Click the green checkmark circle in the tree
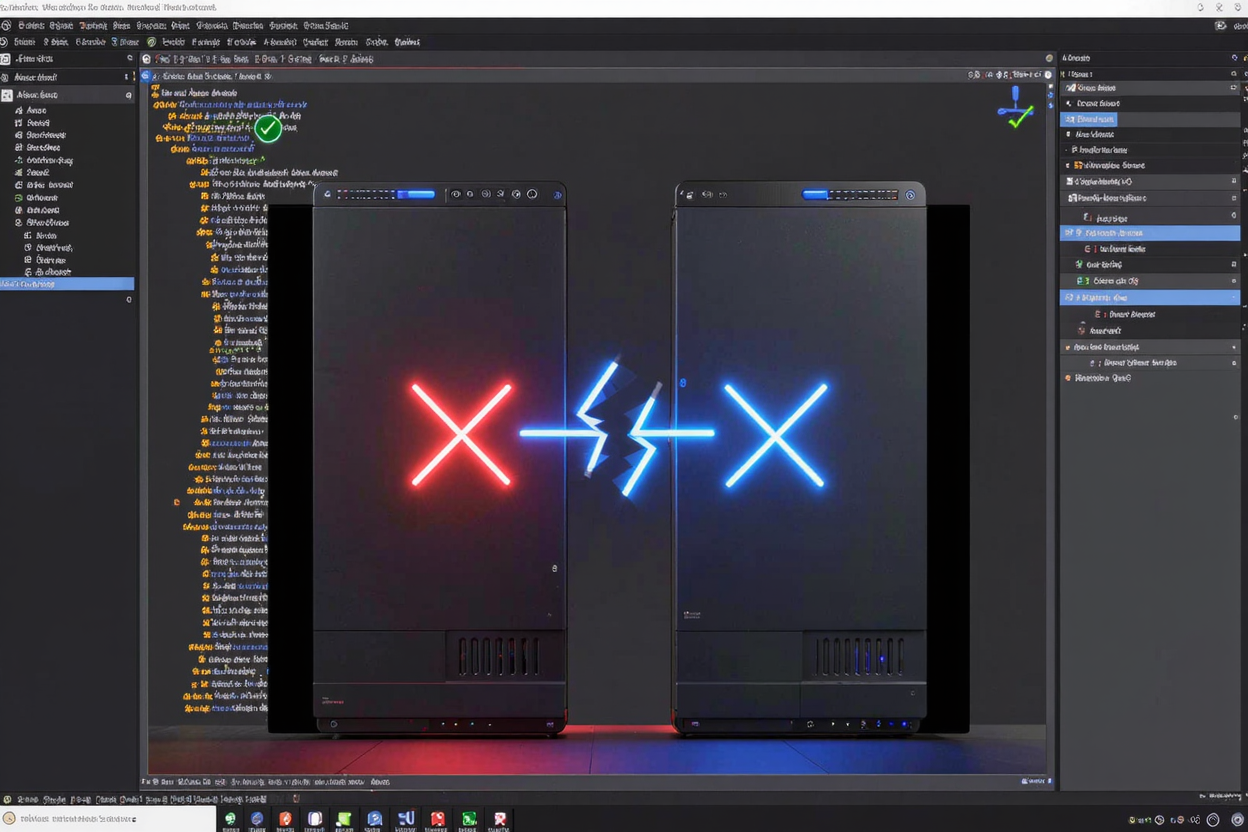Image resolution: width=1248 pixels, height=832 pixels. 267,128
